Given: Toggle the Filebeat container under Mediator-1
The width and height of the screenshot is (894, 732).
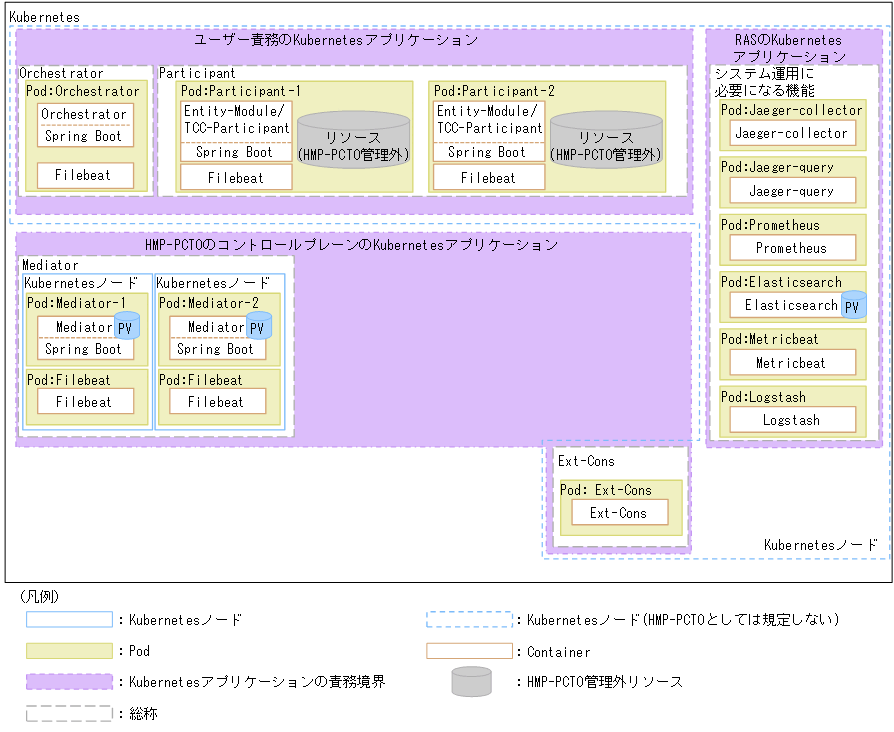Looking at the screenshot, I should [x=85, y=401].
